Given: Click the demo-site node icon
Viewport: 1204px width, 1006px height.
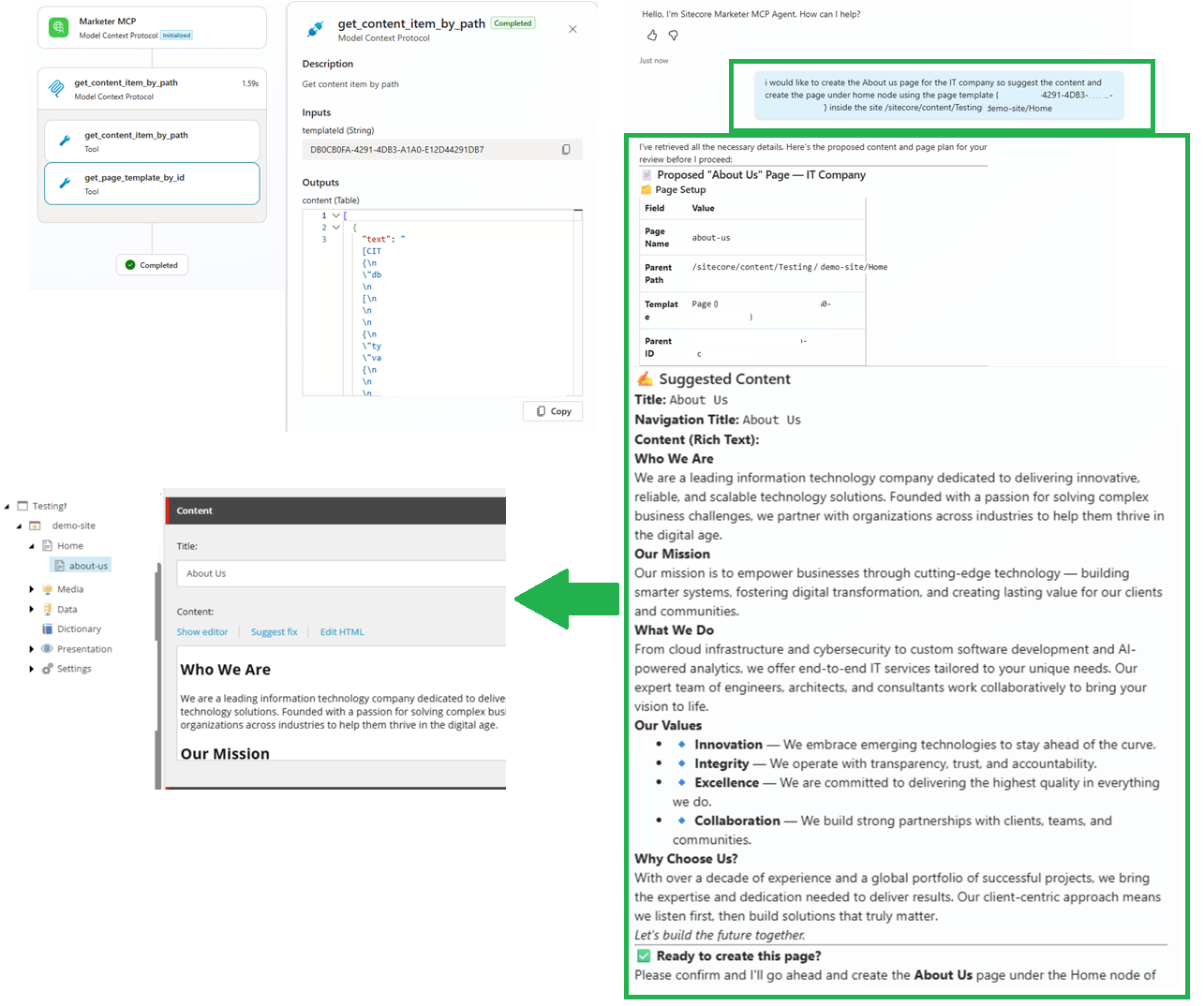Looking at the screenshot, I should click(x=35, y=525).
